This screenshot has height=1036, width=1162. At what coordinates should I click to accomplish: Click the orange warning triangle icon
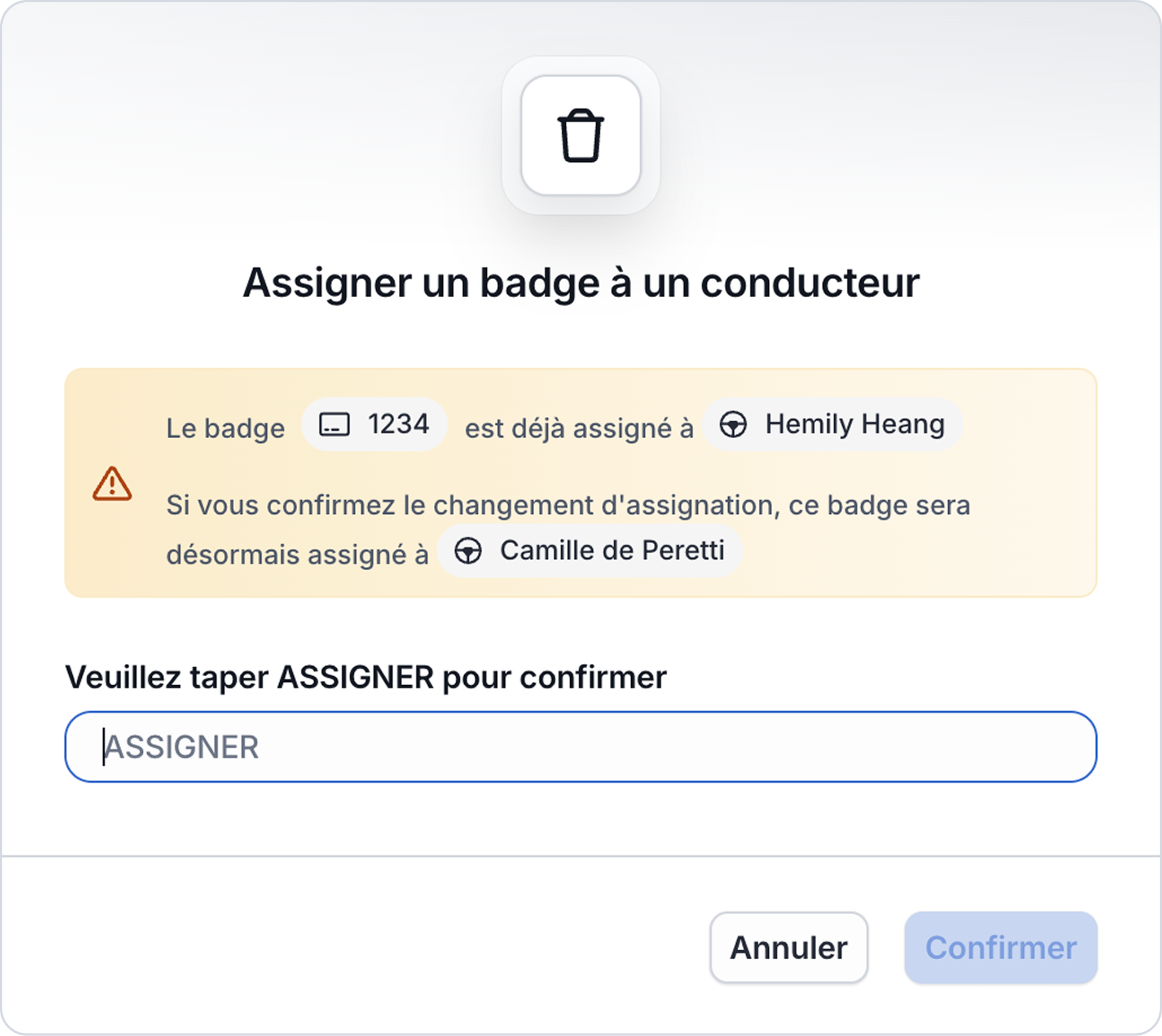click(112, 484)
